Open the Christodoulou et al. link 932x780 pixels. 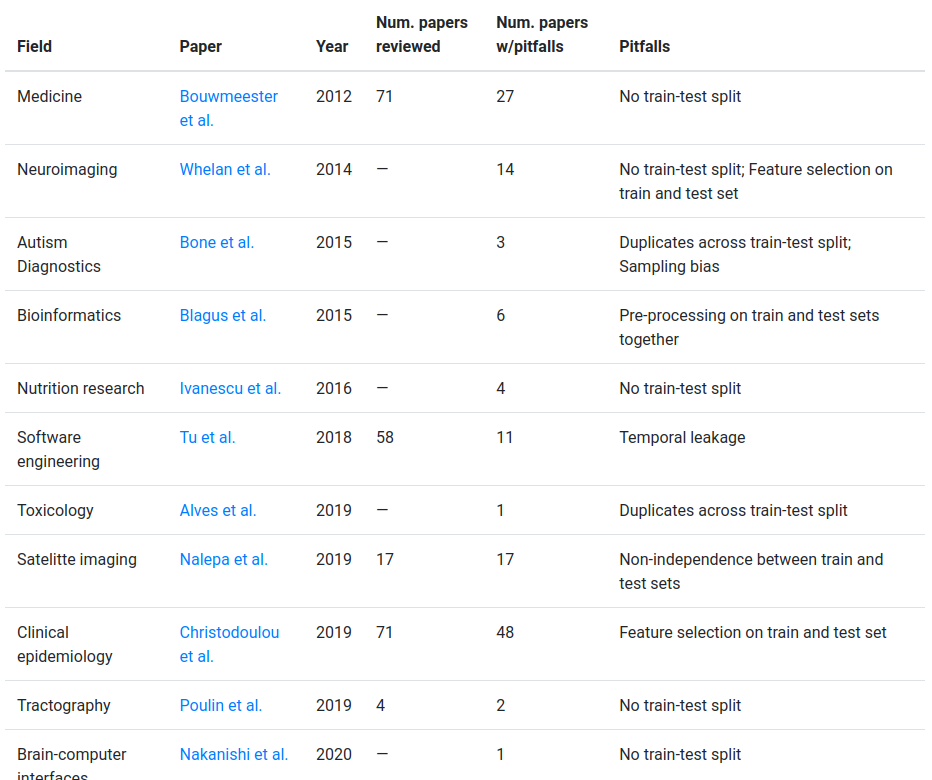(x=229, y=633)
